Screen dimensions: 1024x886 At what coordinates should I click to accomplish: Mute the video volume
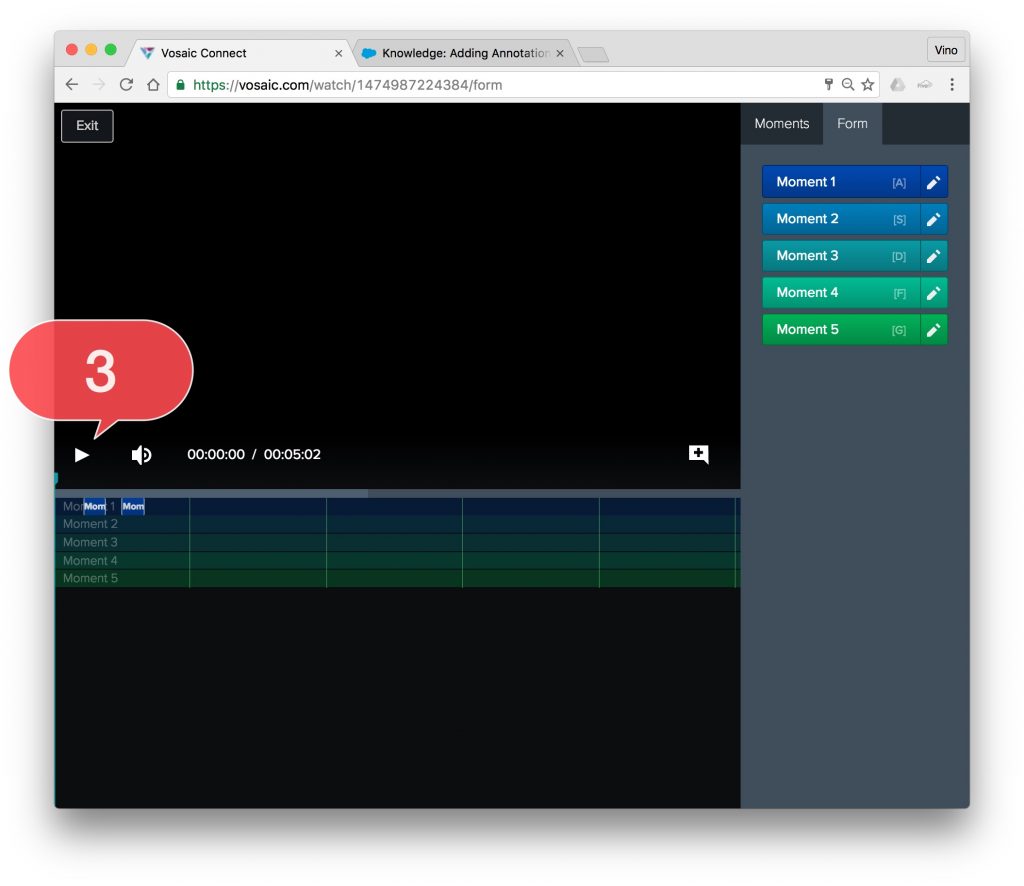tap(141, 455)
